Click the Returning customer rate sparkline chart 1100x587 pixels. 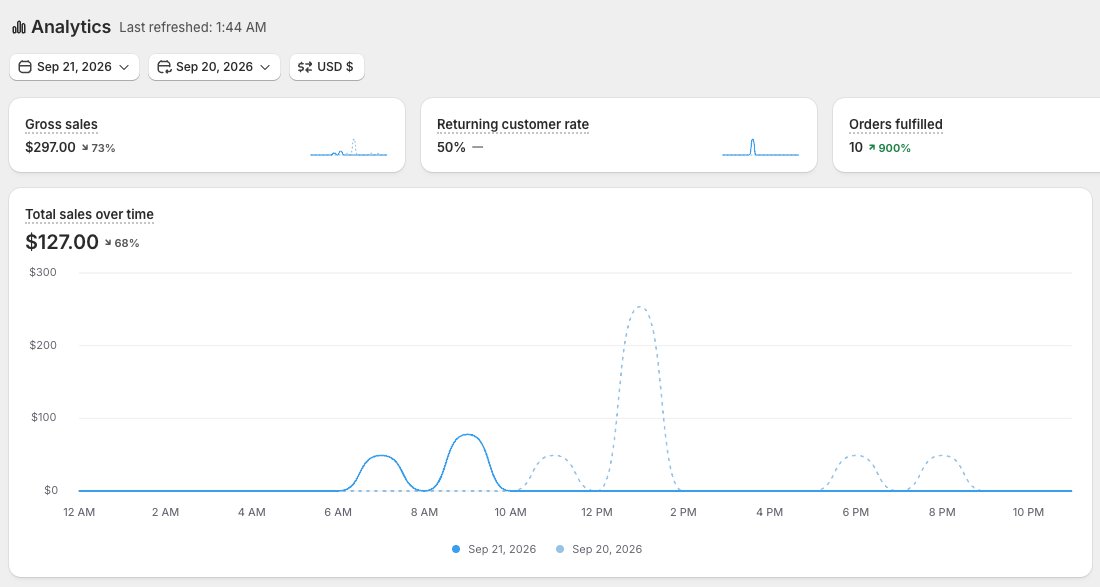pos(760,147)
